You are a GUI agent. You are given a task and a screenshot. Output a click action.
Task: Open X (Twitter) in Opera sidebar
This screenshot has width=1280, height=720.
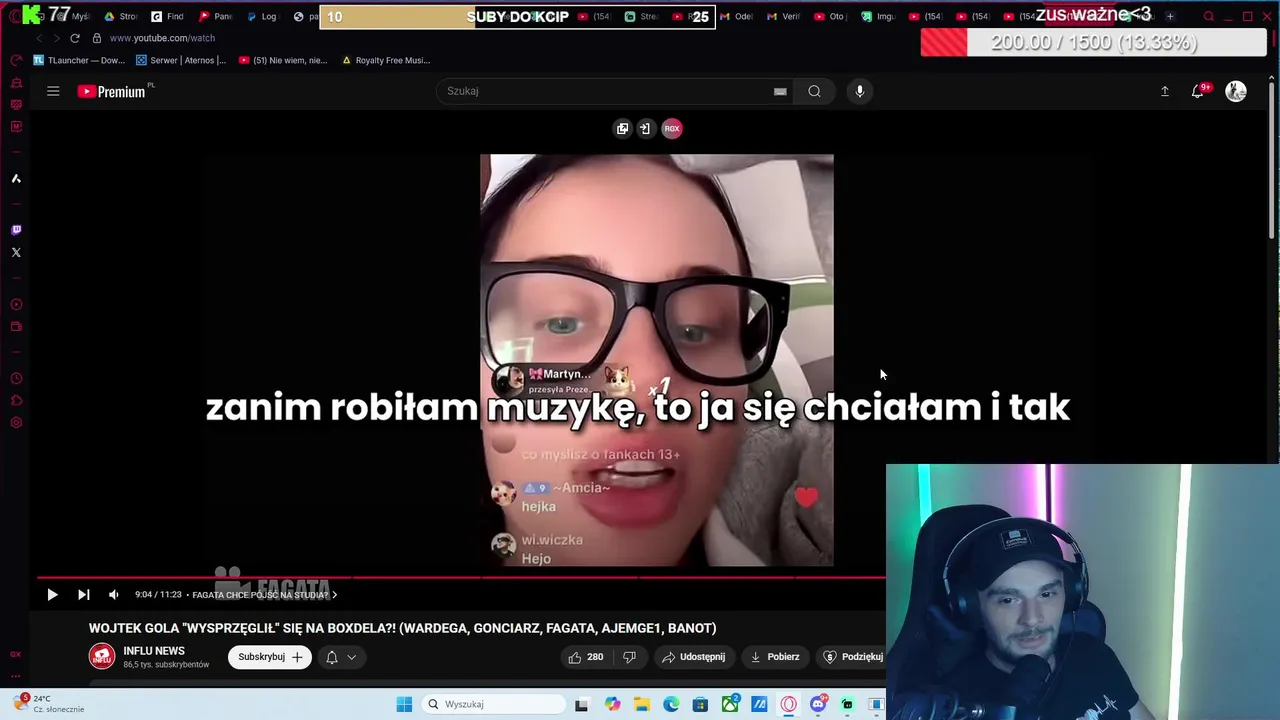[16, 252]
